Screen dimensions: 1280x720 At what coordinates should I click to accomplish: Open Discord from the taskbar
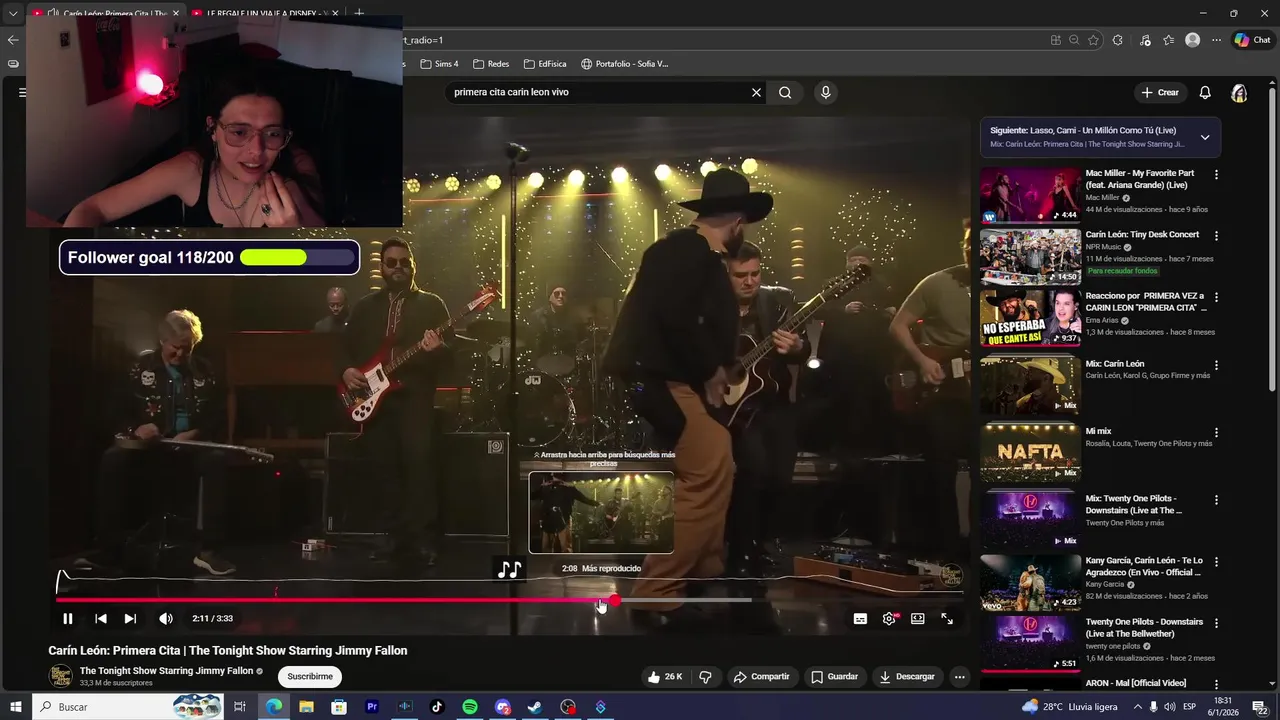click(503, 707)
